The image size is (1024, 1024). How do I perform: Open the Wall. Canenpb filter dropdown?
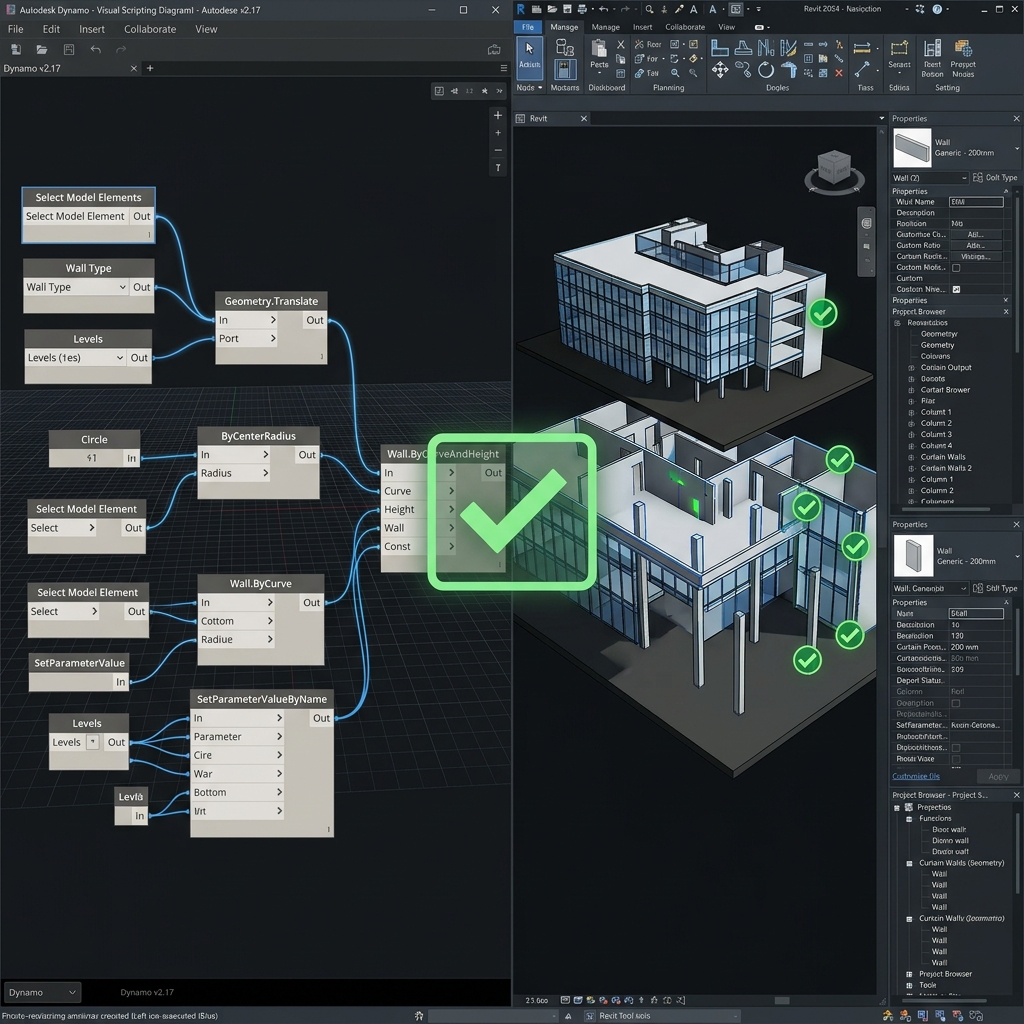930,588
